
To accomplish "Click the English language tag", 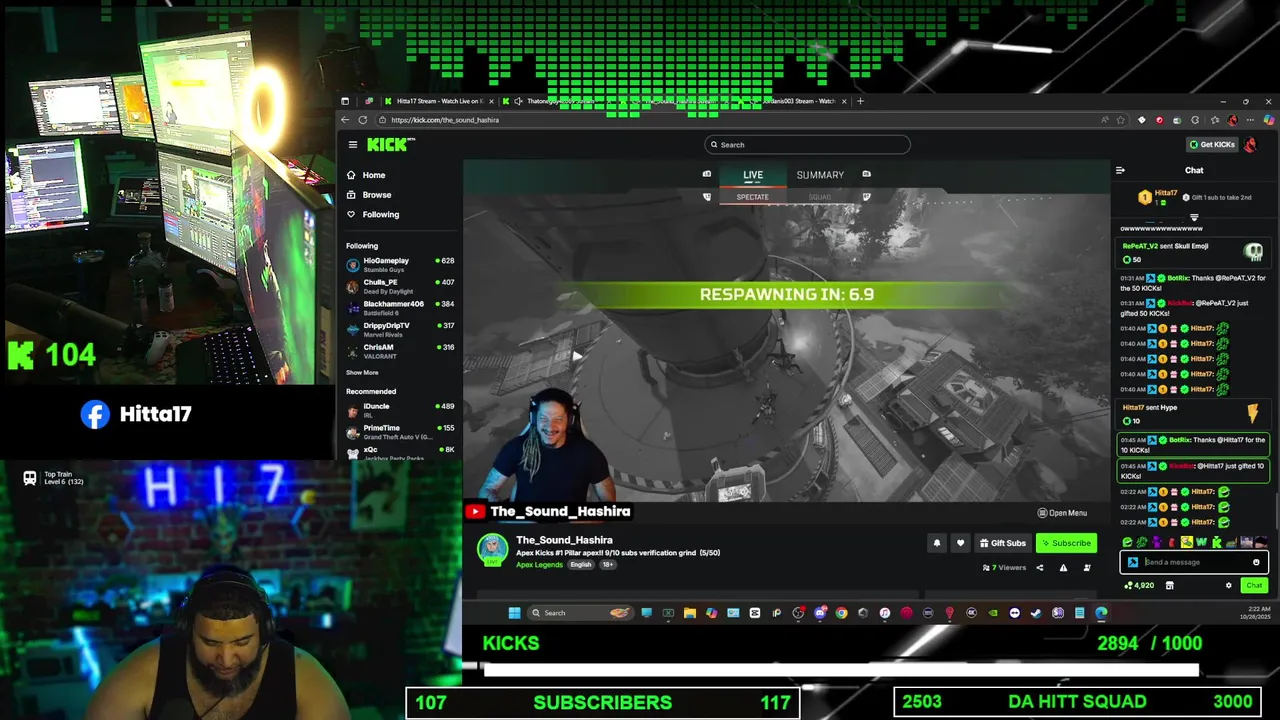I will click(581, 565).
